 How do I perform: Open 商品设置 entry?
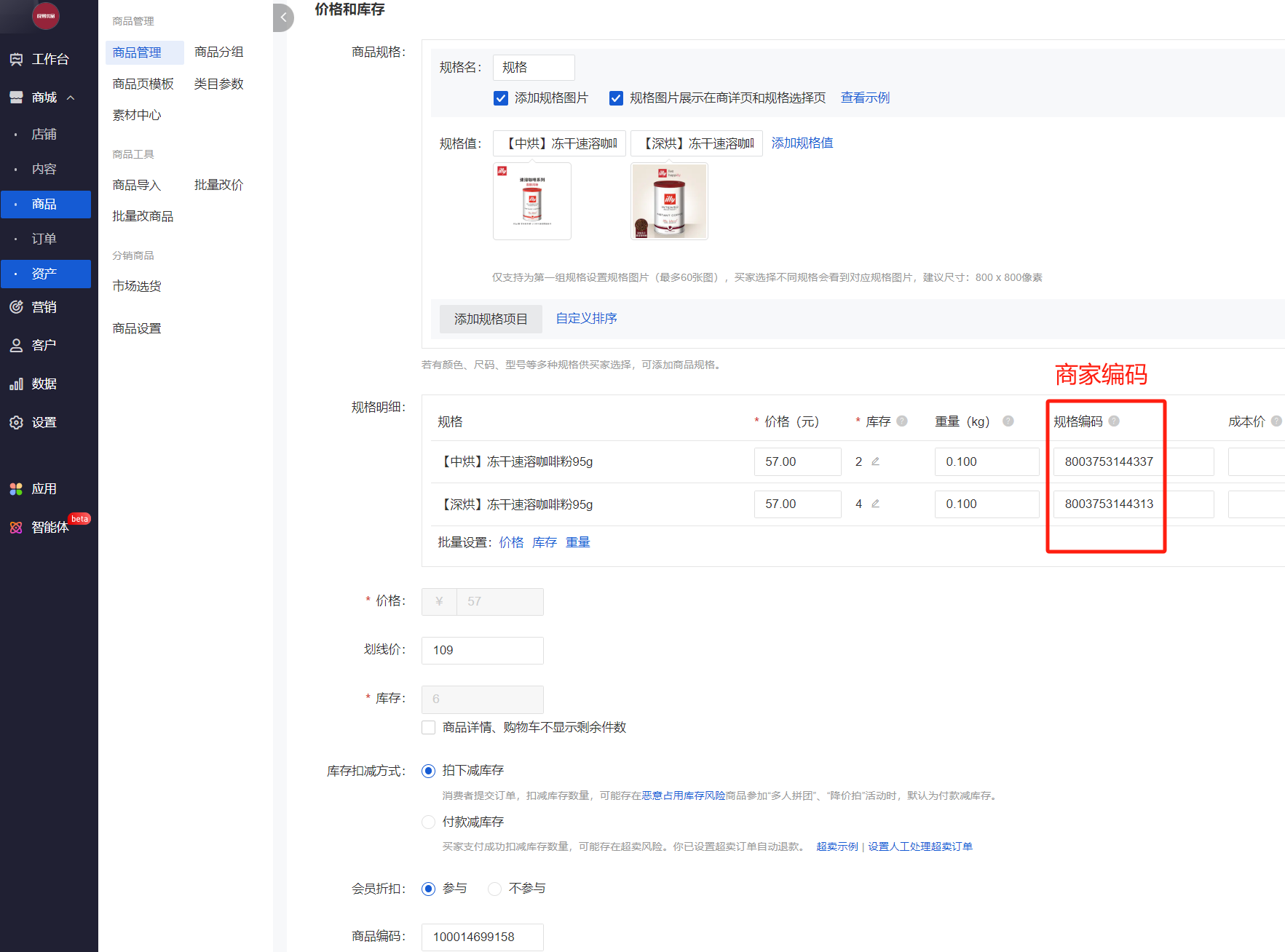[137, 329]
